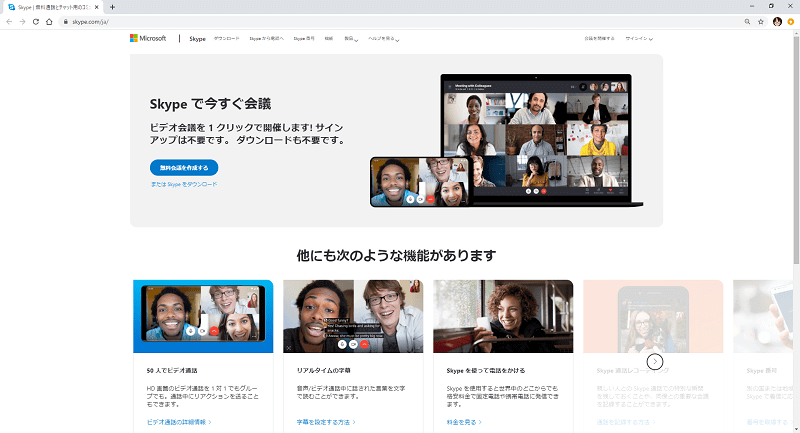
Task: Open the Skype から電話へ nav item
Action: [266, 39]
